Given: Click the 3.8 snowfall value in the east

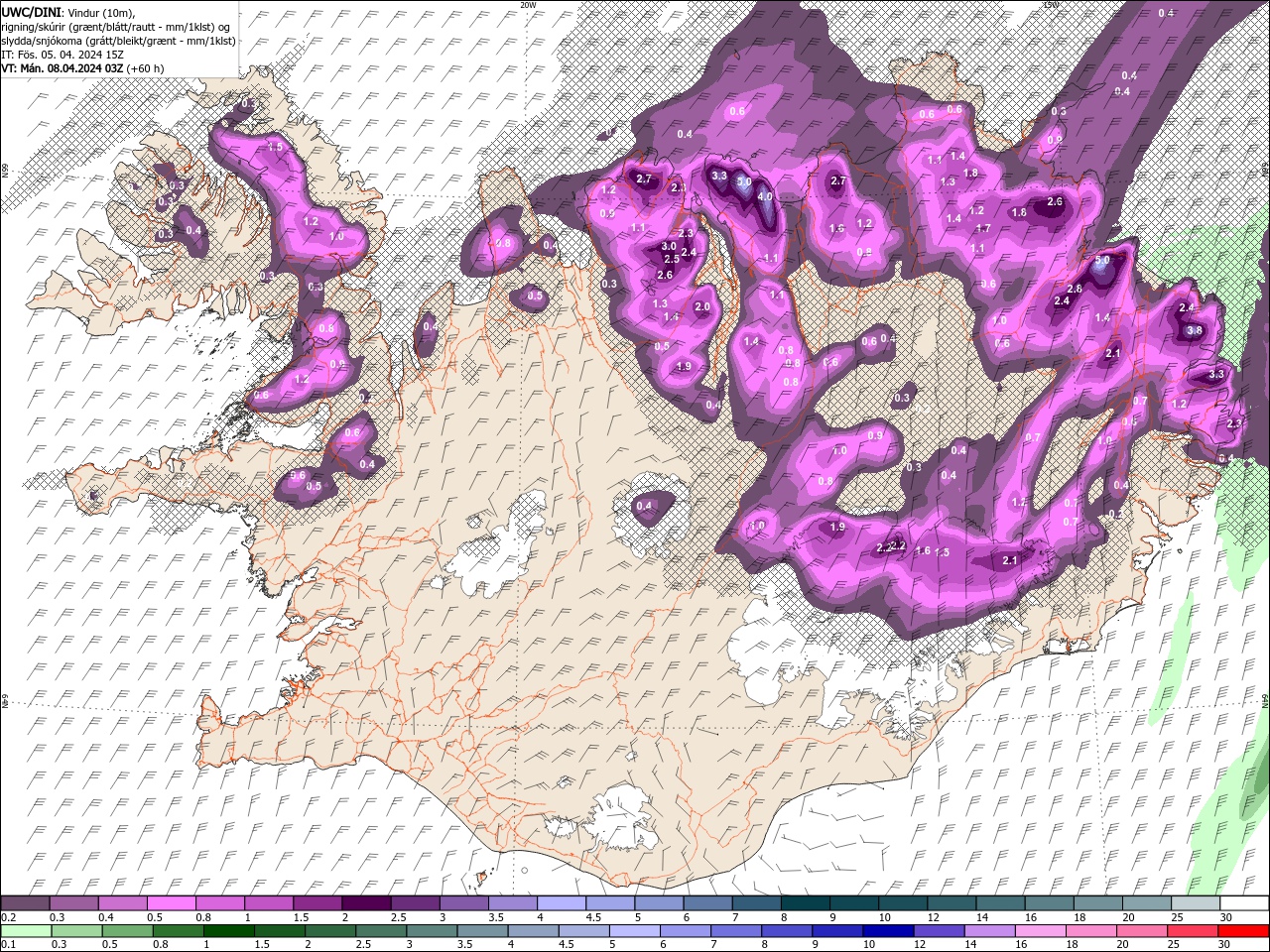Looking at the screenshot, I should 1195,330.
